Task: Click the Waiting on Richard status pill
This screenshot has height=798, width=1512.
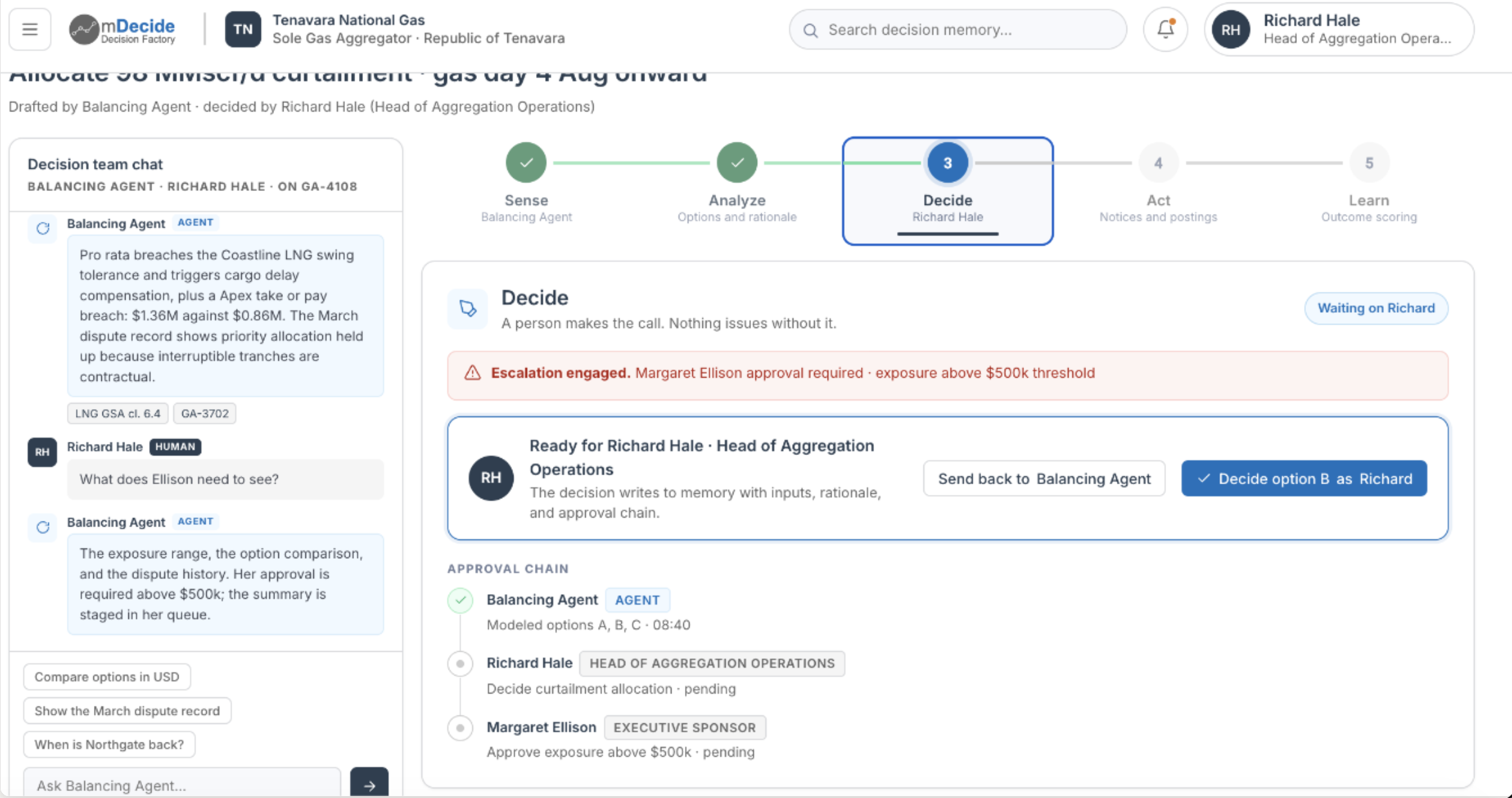Action: click(x=1376, y=308)
